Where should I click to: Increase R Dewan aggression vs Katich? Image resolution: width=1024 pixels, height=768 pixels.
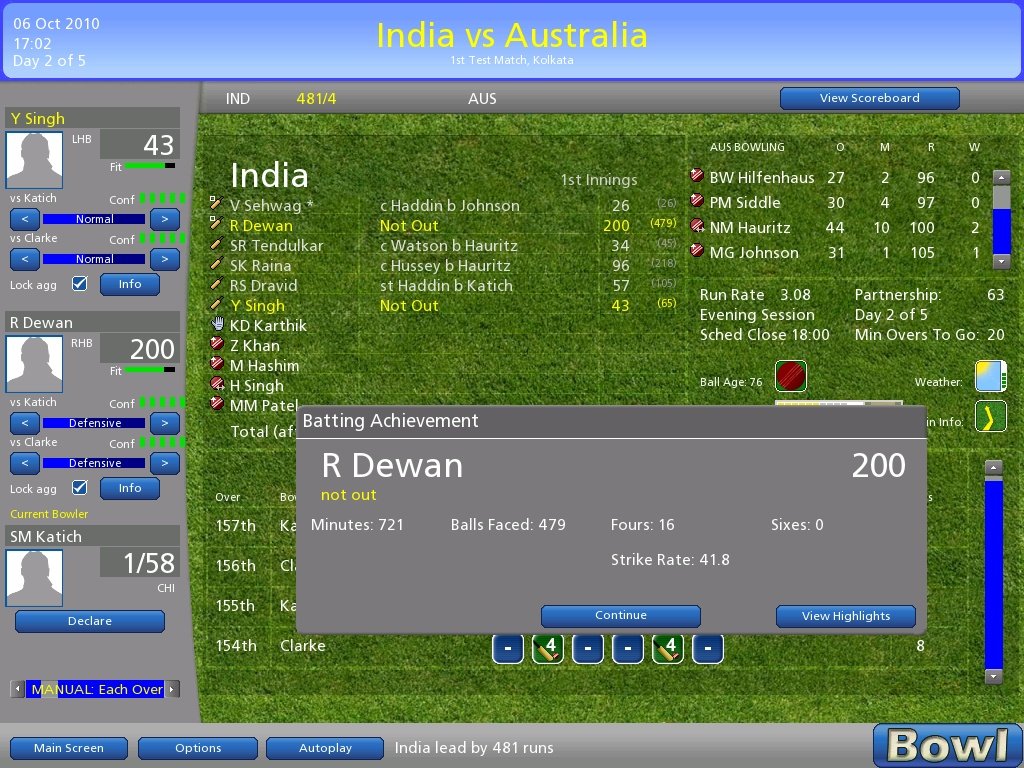tap(165, 423)
